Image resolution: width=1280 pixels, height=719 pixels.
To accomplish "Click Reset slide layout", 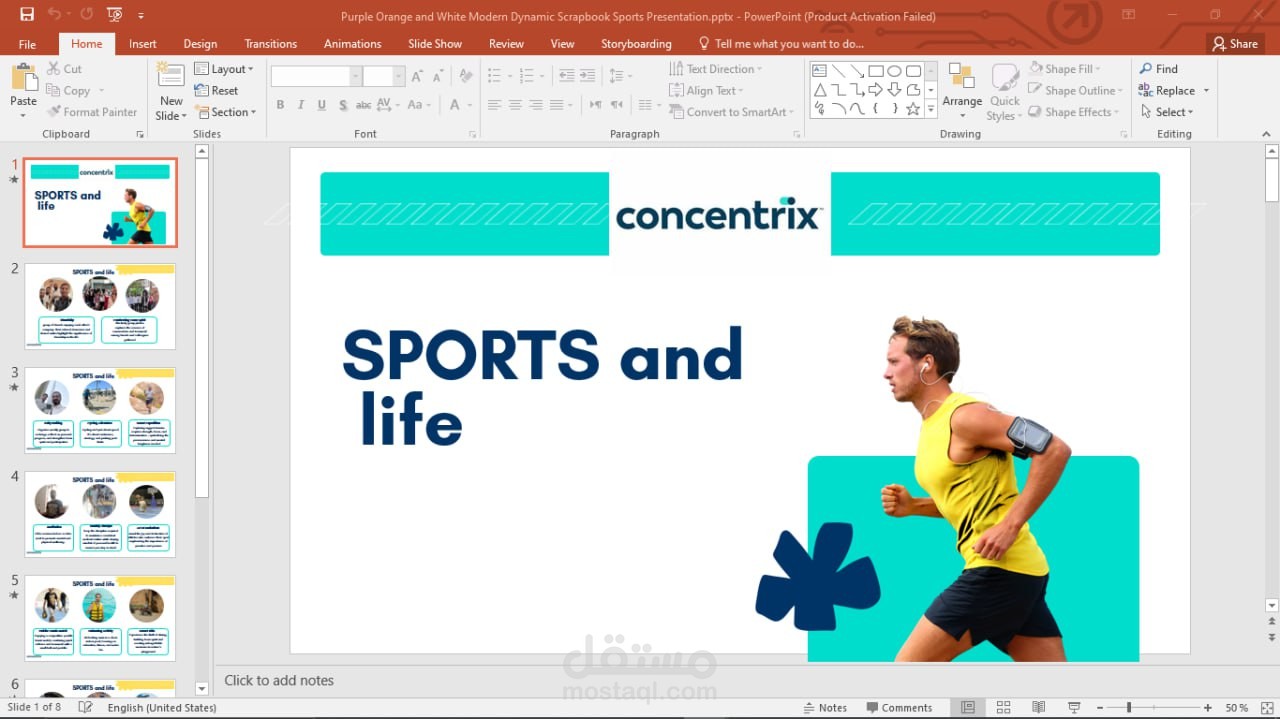I will [216, 91].
